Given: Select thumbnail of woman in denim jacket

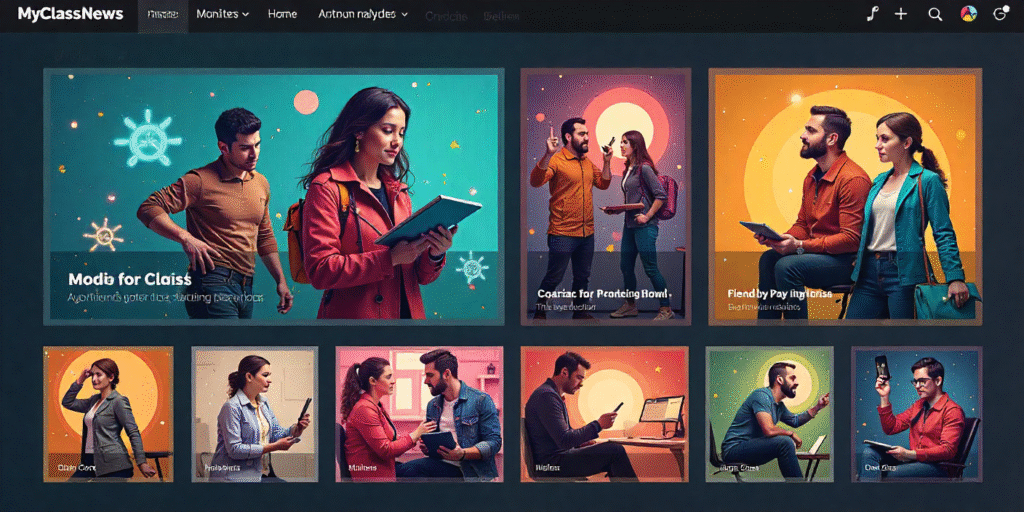Looking at the screenshot, I should (255, 414).
